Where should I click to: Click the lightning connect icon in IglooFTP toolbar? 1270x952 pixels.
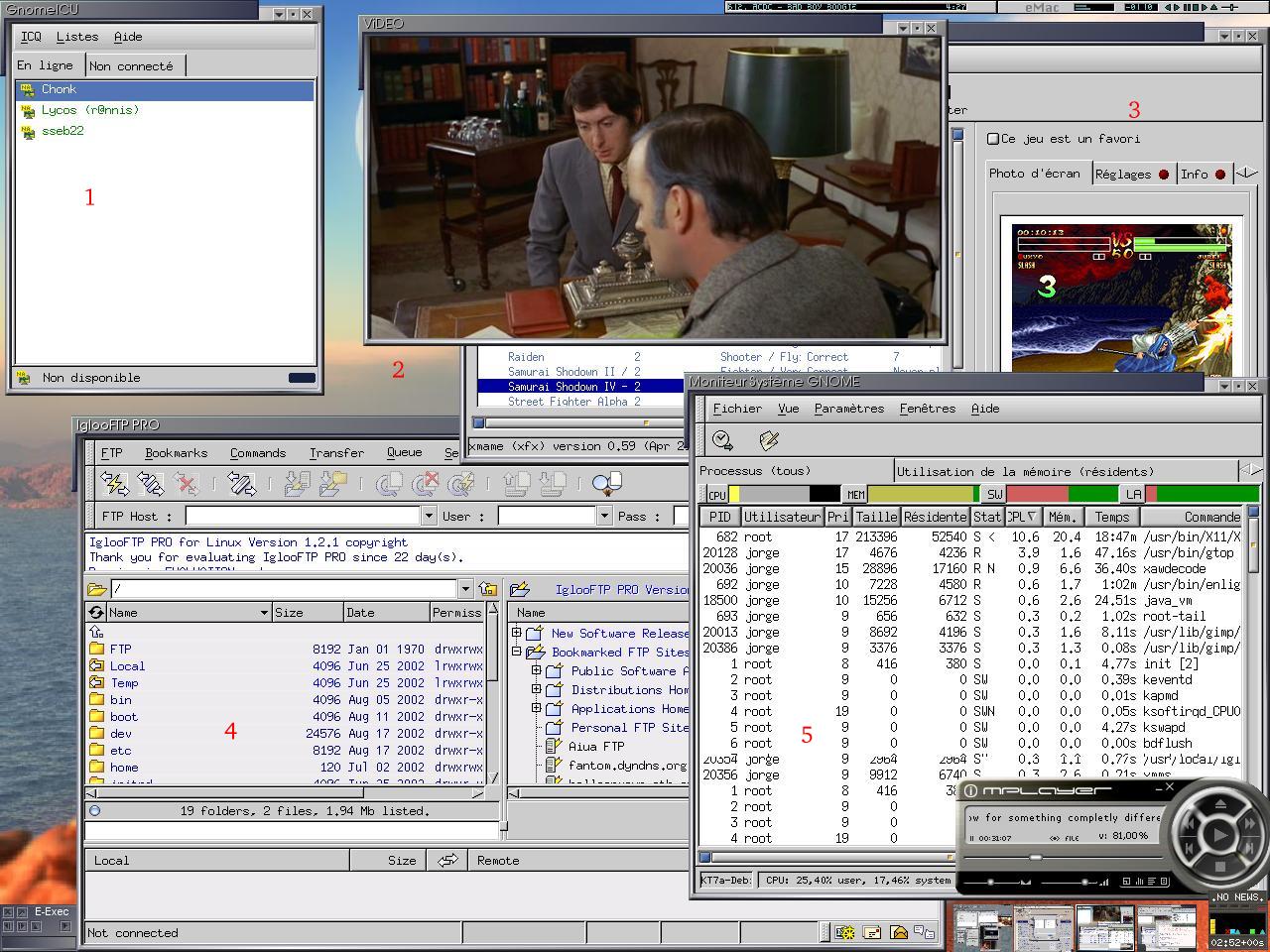point(115,484)
